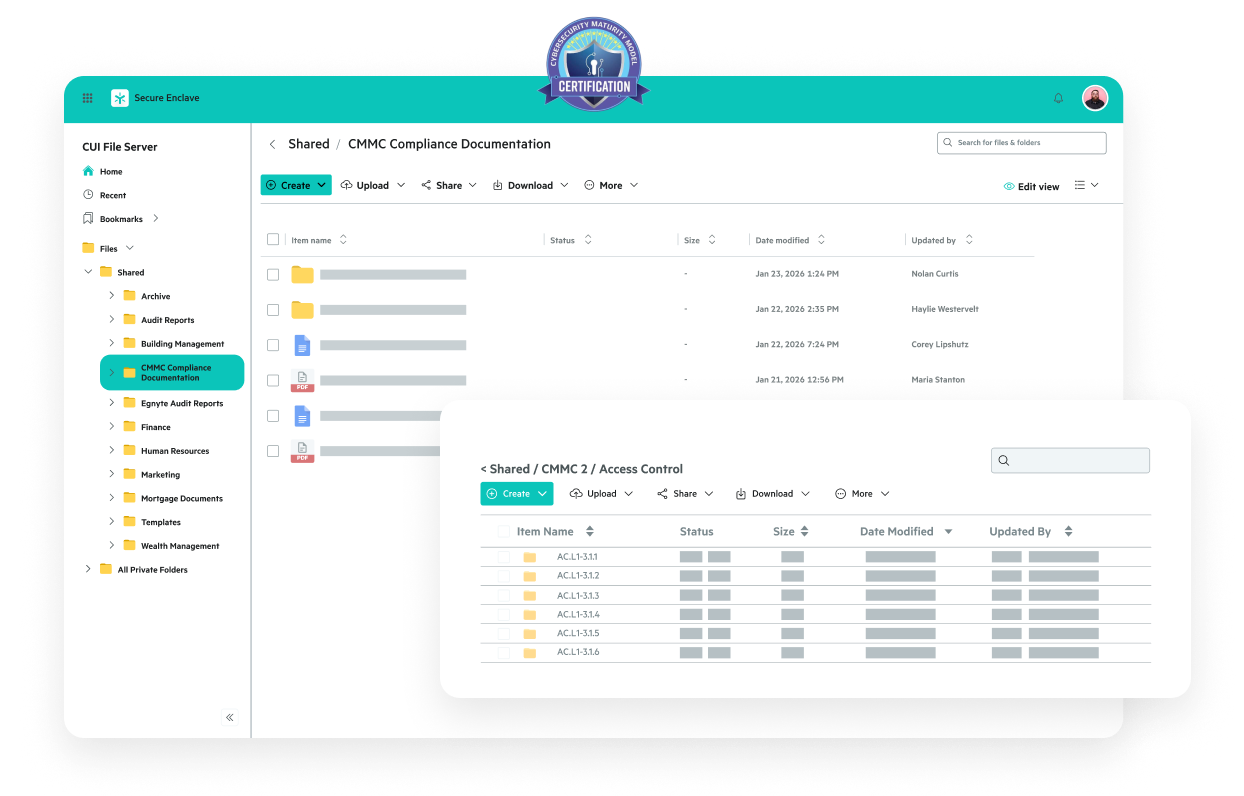The width and height of the screenshot is (1244, 796).
Task: Open the Mortgage Documents folder
Action: (173, 498)
